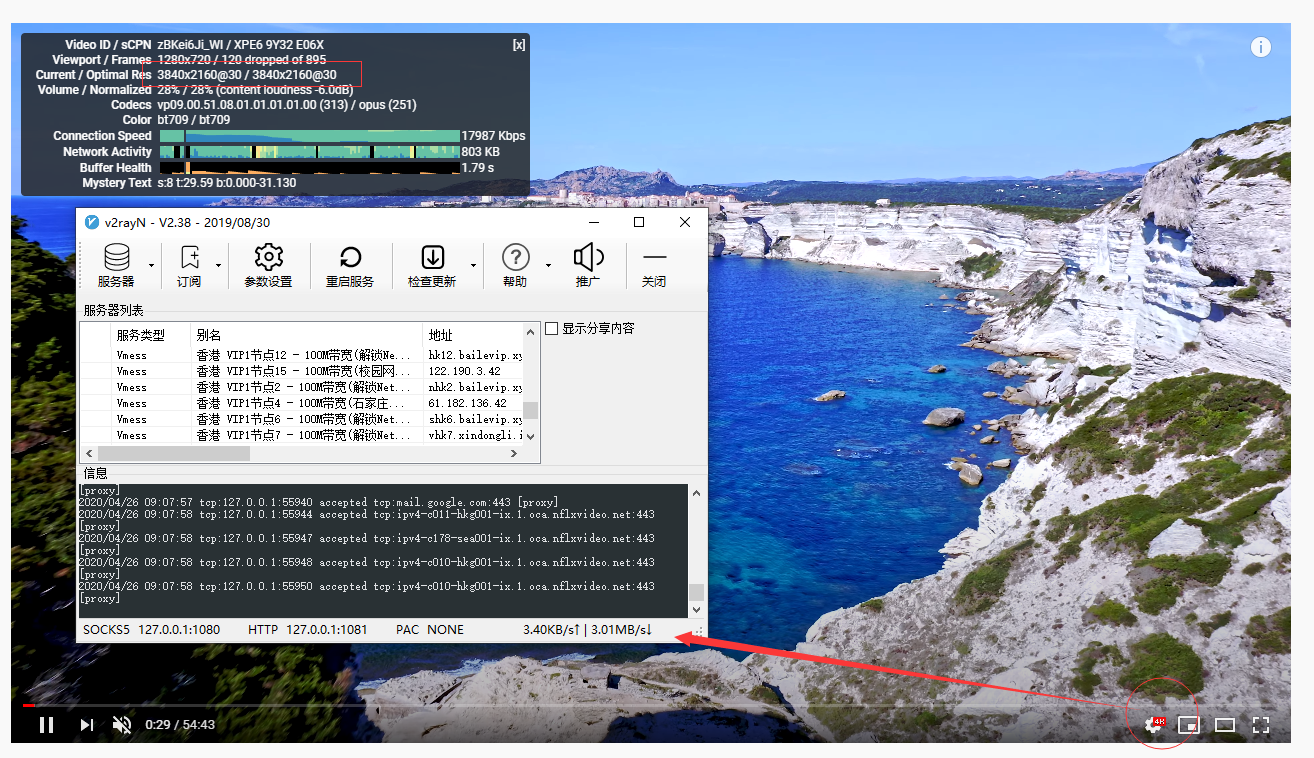Expand the 检查更新 dropdown arrow
1314x758 pixels.
[x=474, y=266]
